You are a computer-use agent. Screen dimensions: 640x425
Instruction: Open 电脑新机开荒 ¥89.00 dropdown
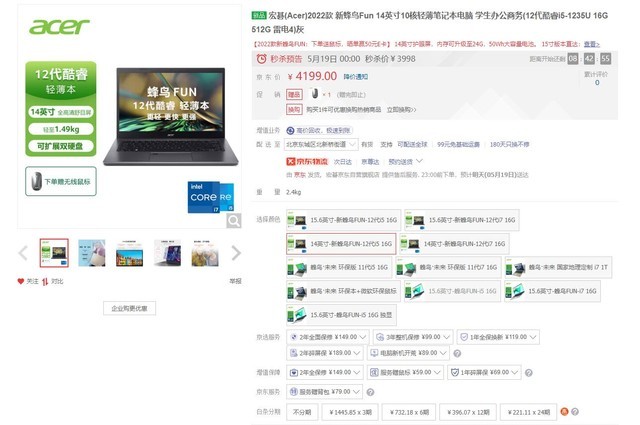408,353
